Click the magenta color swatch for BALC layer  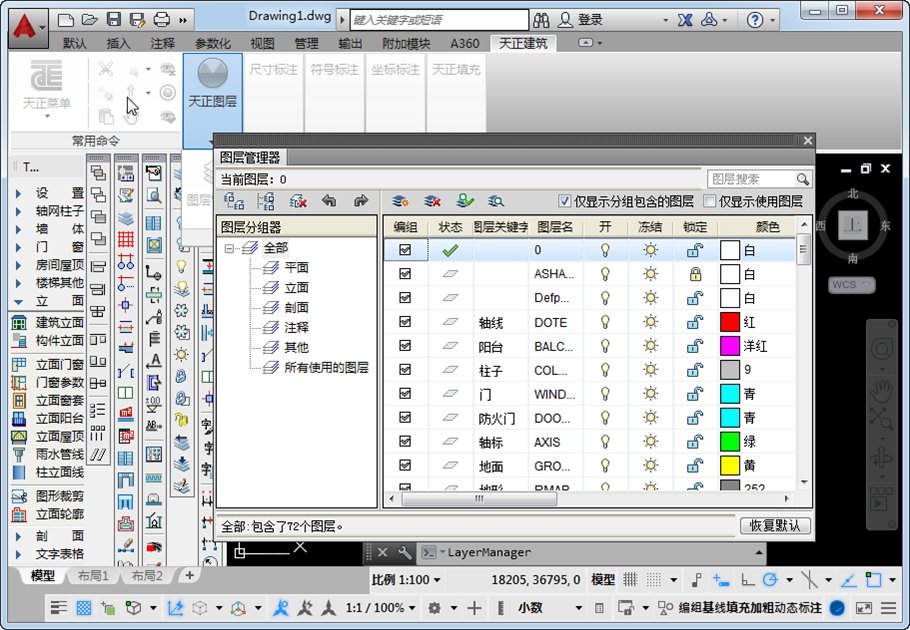pyautogui.click(x=730, y=346)
